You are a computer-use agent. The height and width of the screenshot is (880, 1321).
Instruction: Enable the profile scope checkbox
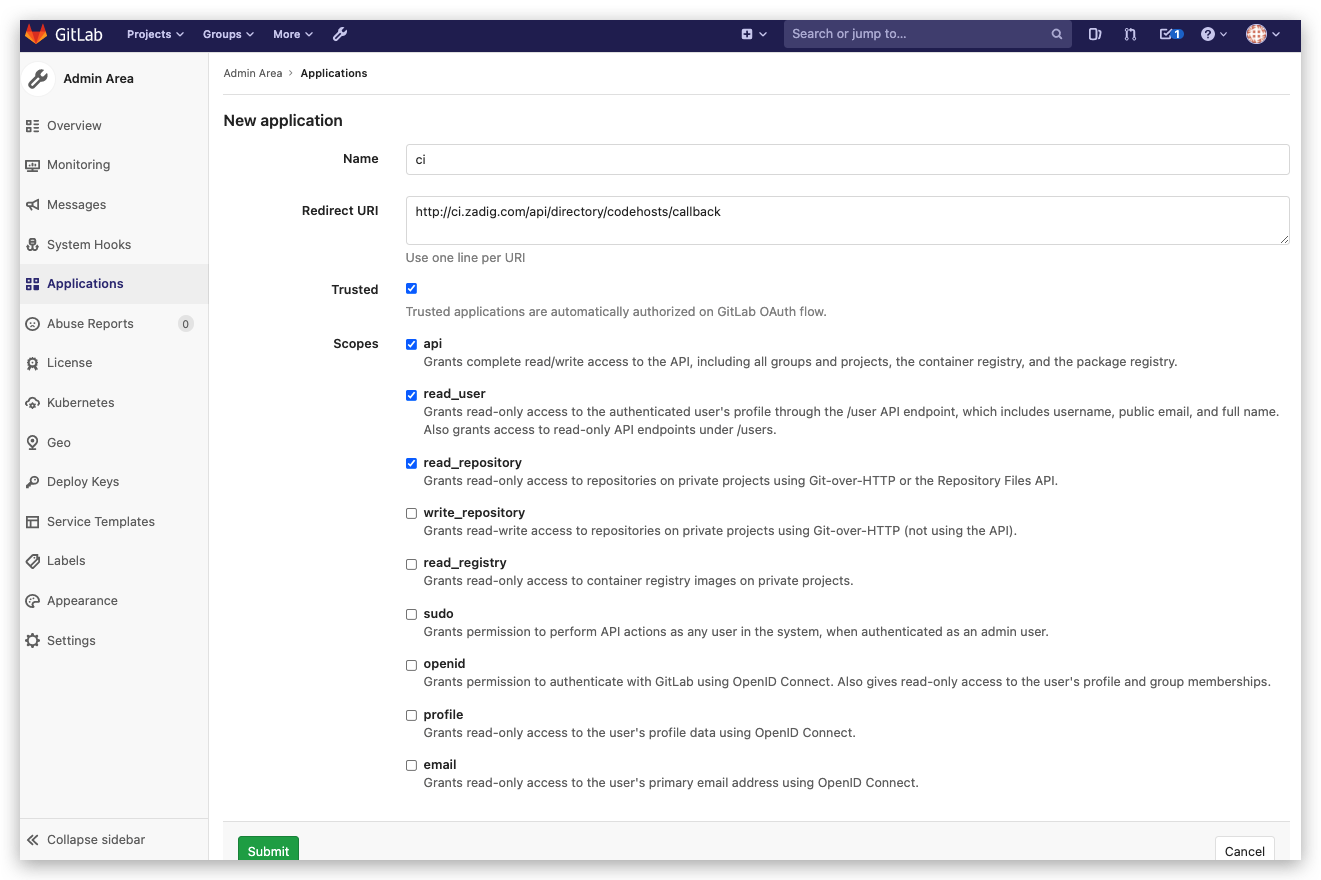point(411,715)
